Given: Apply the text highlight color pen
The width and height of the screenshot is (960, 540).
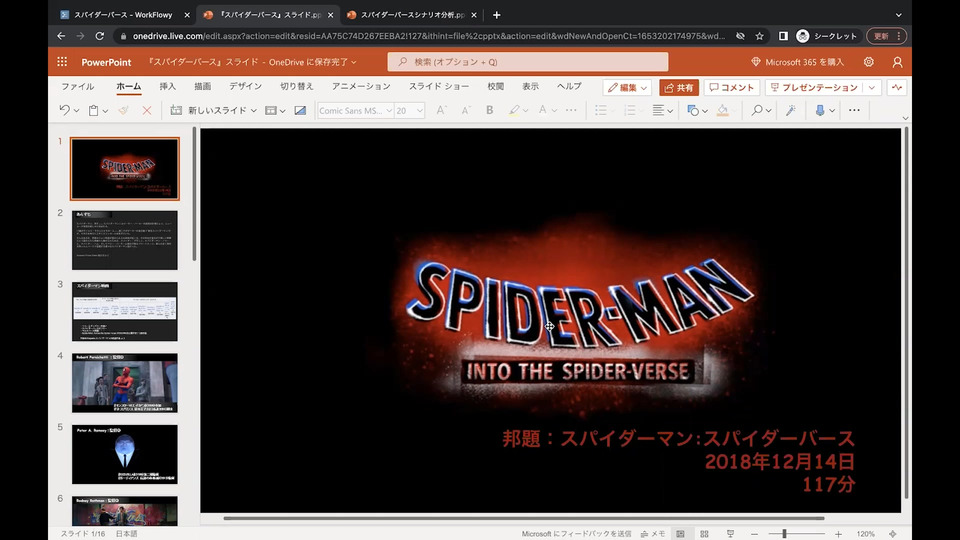Looking at the screenshot, I should point(514,110).
